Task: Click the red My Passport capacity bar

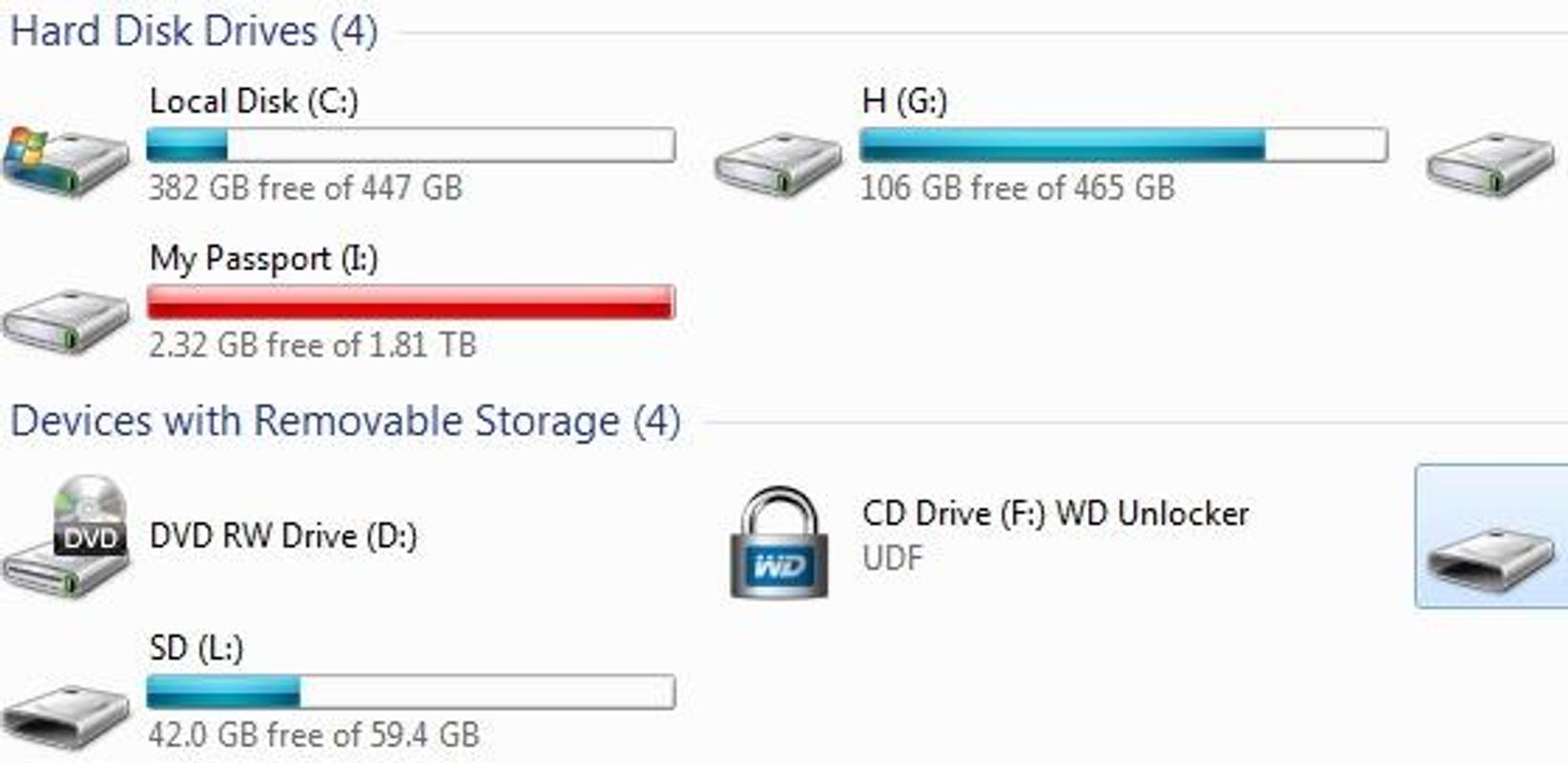Action: coord(411,302)
